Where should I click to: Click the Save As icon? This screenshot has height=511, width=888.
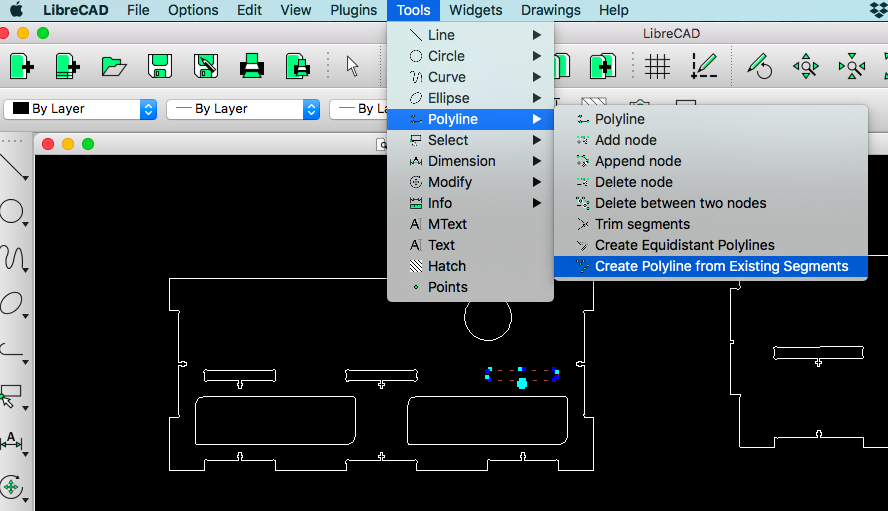tap(206, 66)
